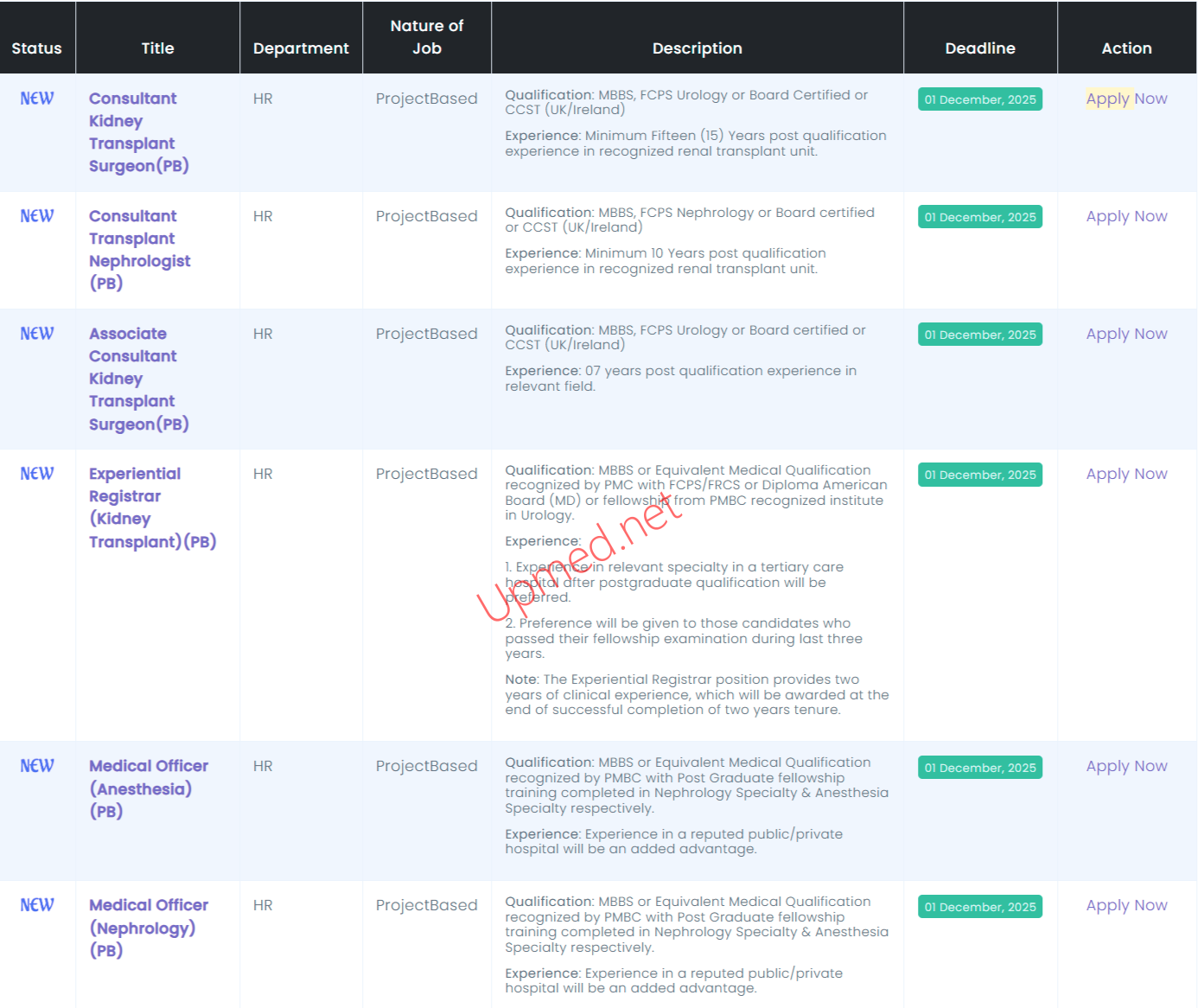The height and width of the screenshot is (1008, 1198).
Task: Apply Now for Experiential Registrar position
Action: [1126, 474]
